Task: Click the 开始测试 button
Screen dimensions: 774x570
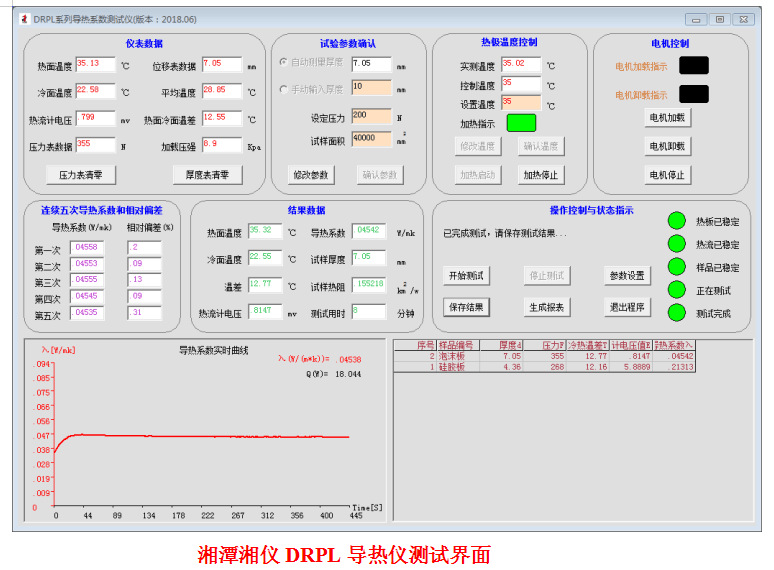Action: pos(466,275)
